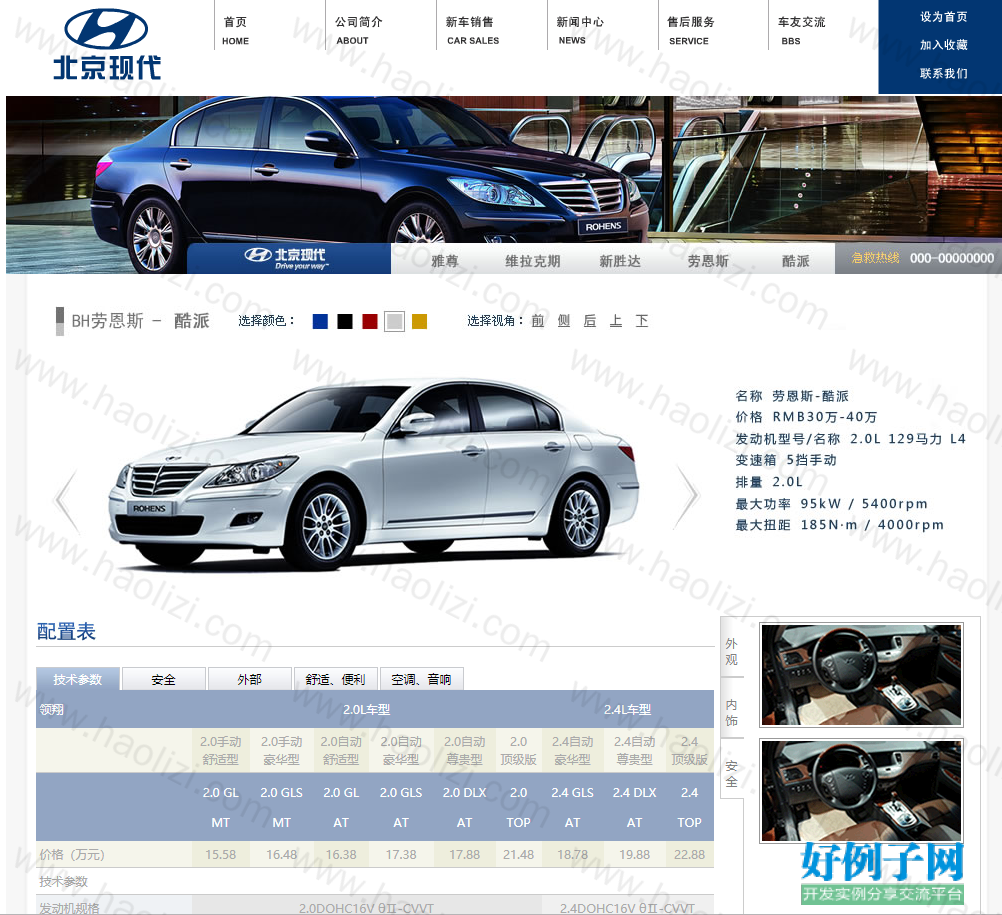Click the 16.48 price cell
The height and width of the screenshot is (915, 1002).
click(x=281, y=854)
